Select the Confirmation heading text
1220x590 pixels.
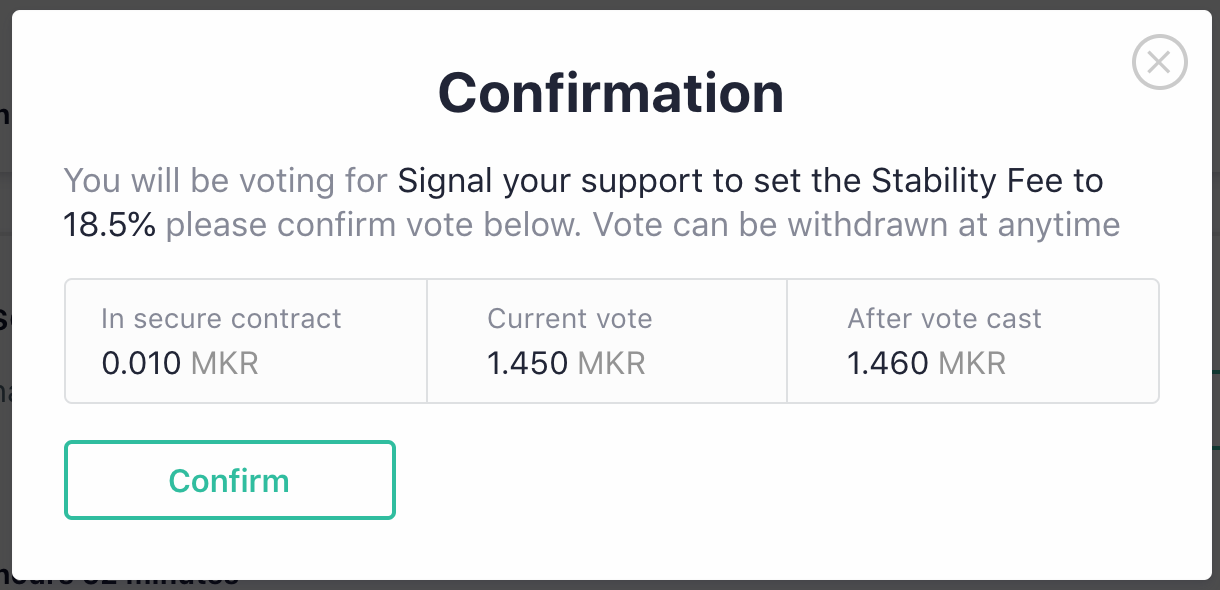tap(610, 93)
